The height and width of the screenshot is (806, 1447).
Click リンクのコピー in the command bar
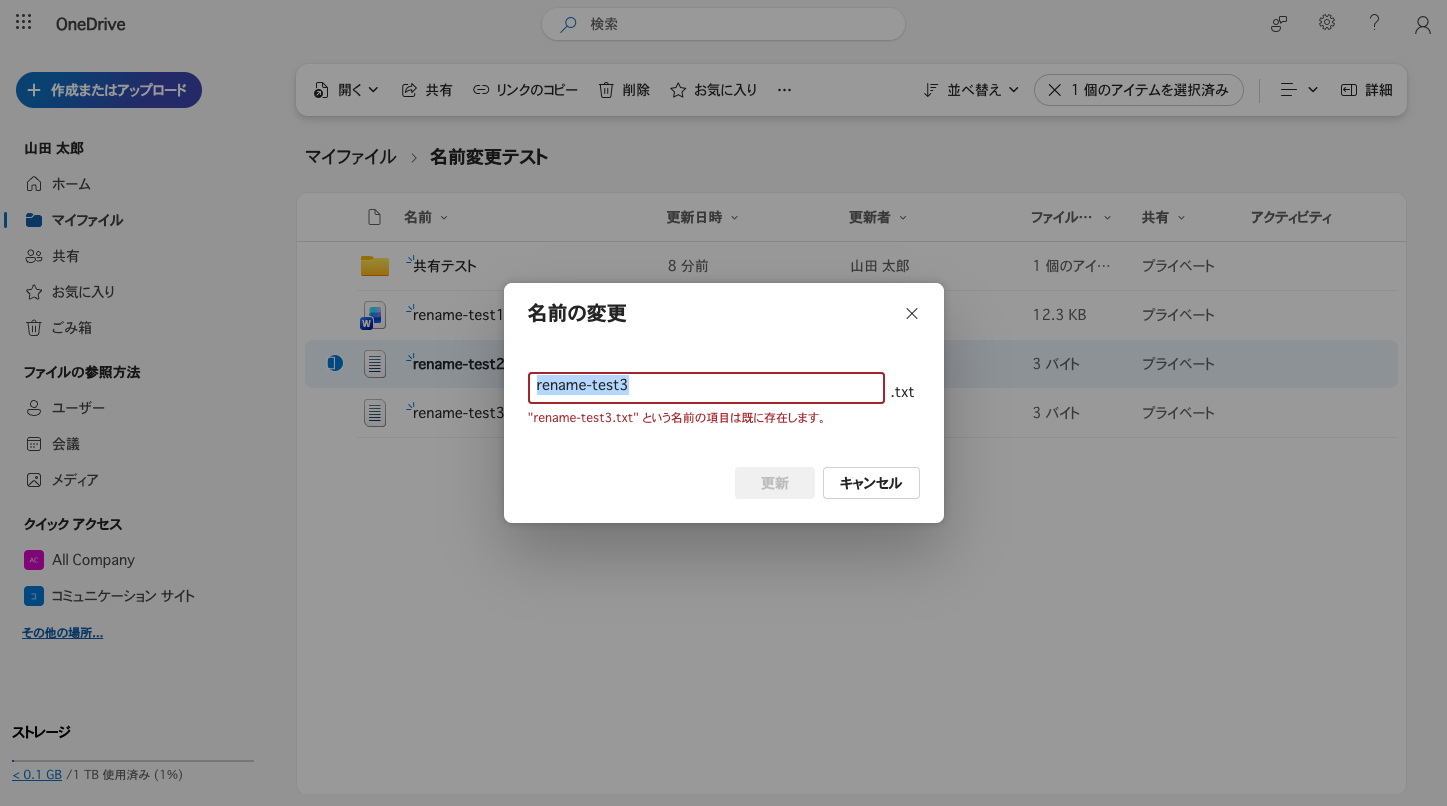(x=526, y=90)
